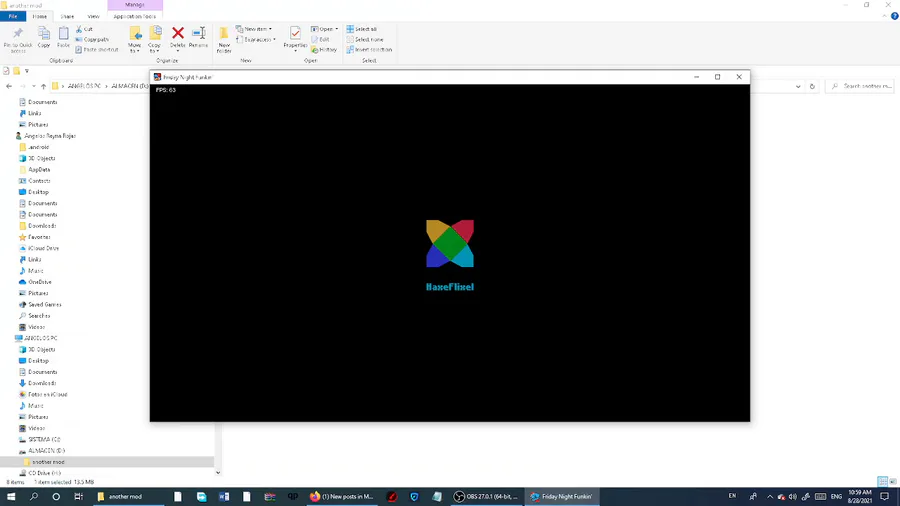900x506 pixels.
Task: Open Quick Access Toolbar customize arrow
Action: coord(26,71)
